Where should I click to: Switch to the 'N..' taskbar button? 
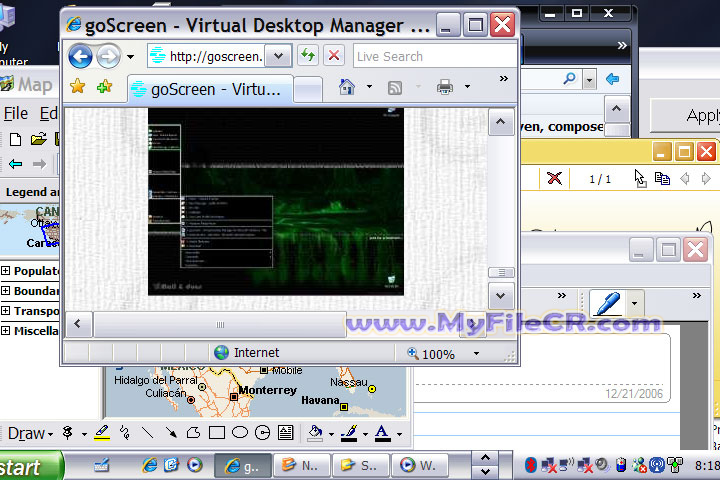pyautogui.click(x=301, y=466)
